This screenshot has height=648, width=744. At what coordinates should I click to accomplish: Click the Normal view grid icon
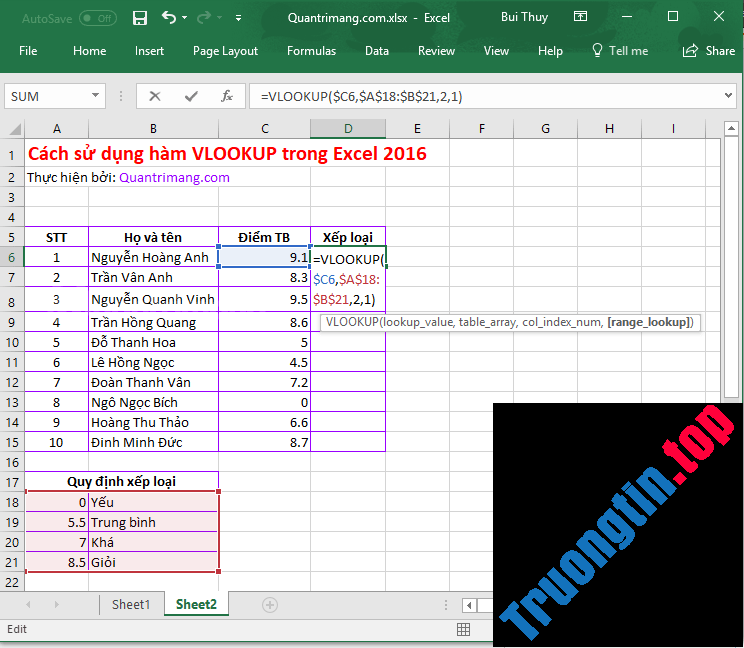463,629
